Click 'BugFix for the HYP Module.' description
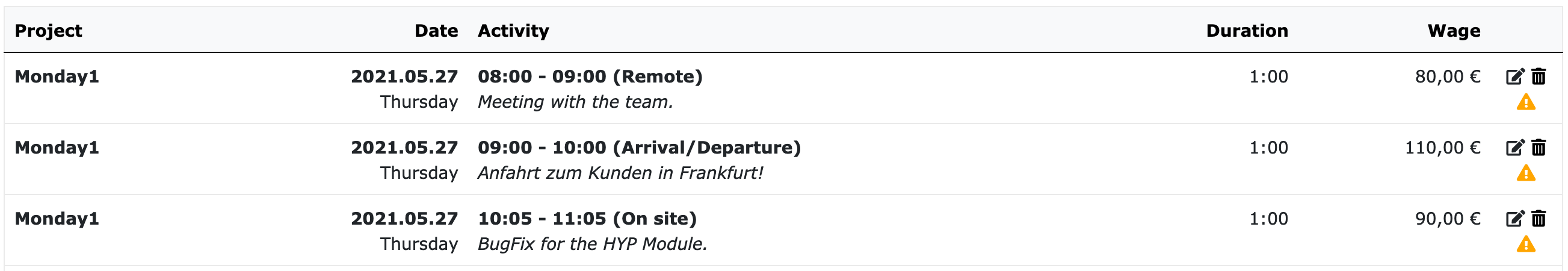1568x271 pixels. click(x=592, y=245)
